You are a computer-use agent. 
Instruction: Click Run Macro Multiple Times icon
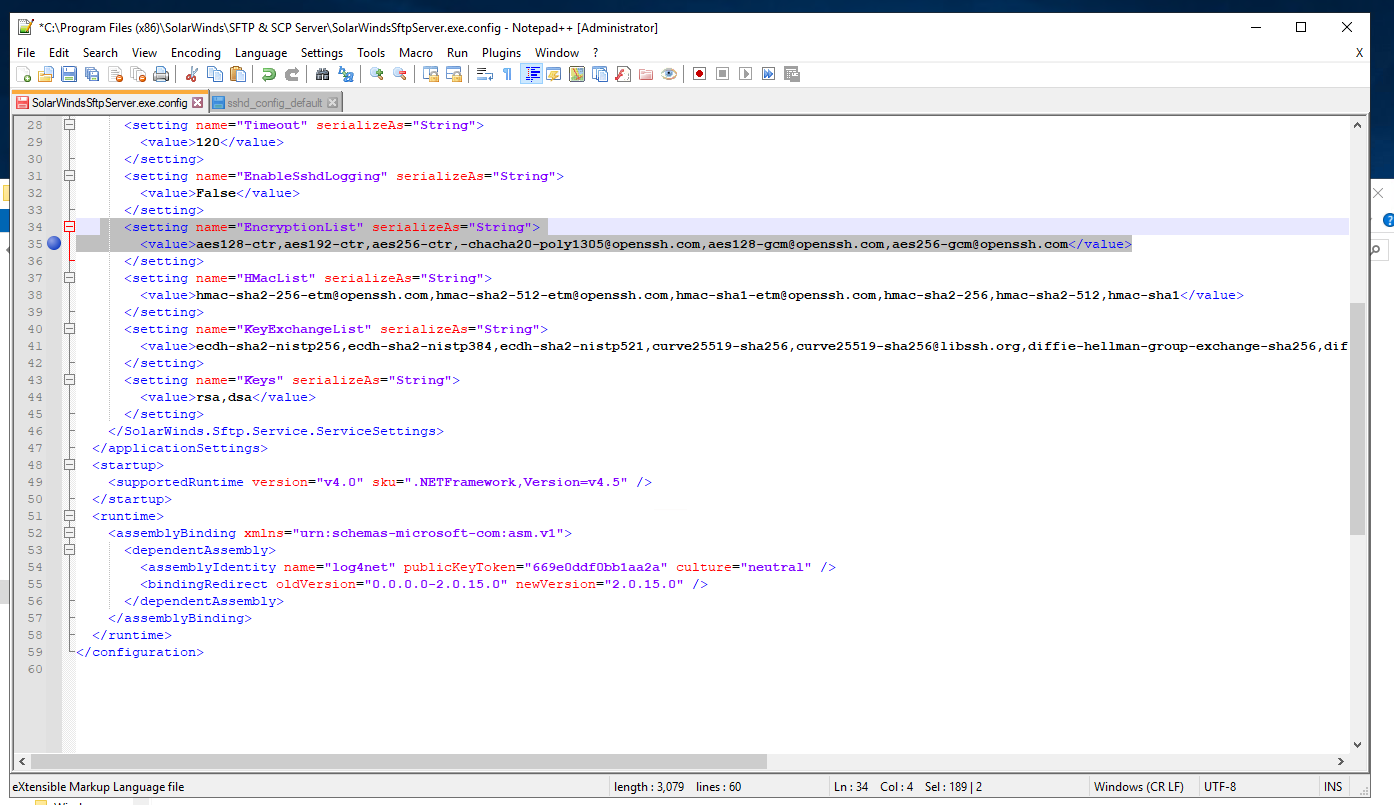768,74
